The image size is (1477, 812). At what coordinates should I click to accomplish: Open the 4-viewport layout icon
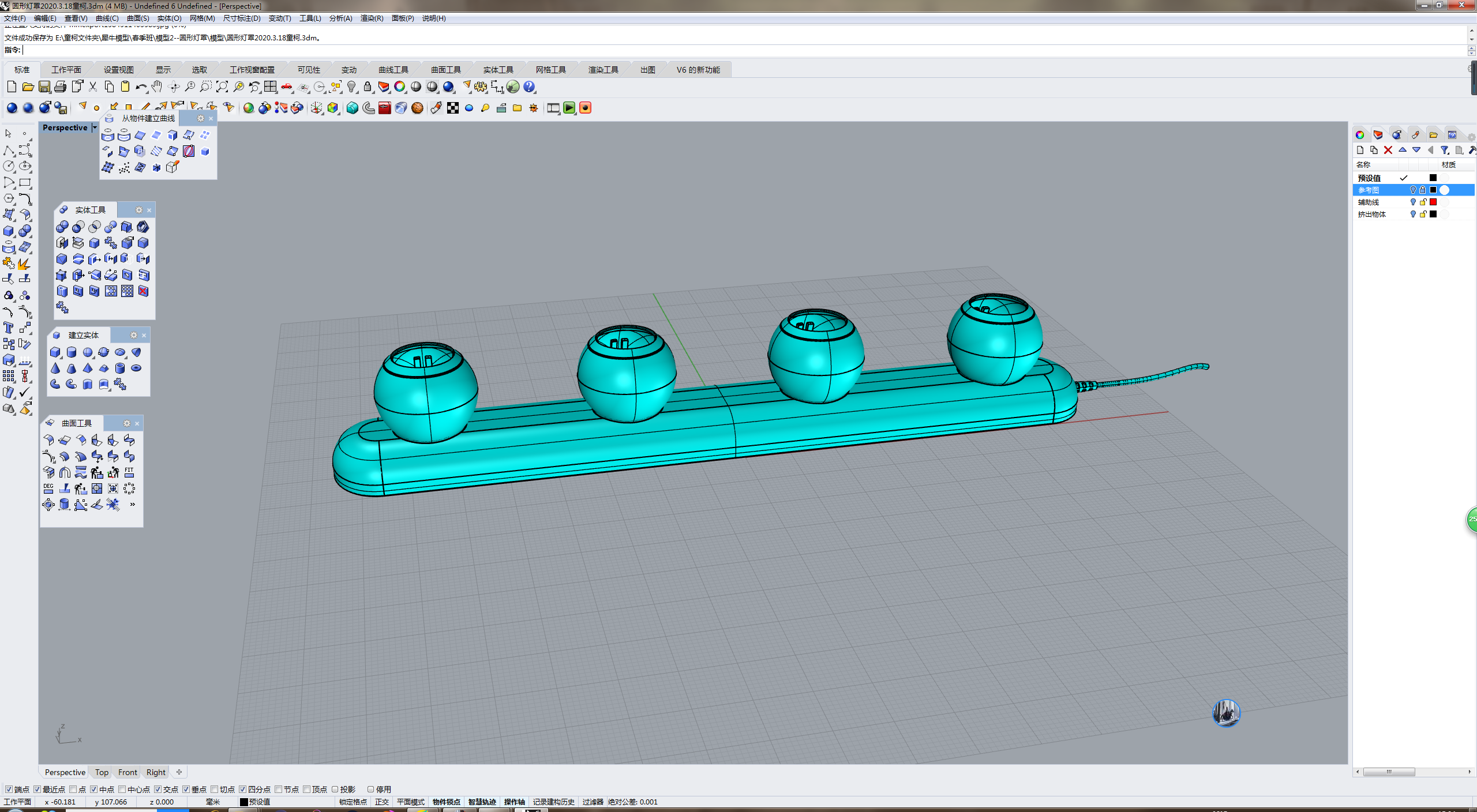[271, 87]
